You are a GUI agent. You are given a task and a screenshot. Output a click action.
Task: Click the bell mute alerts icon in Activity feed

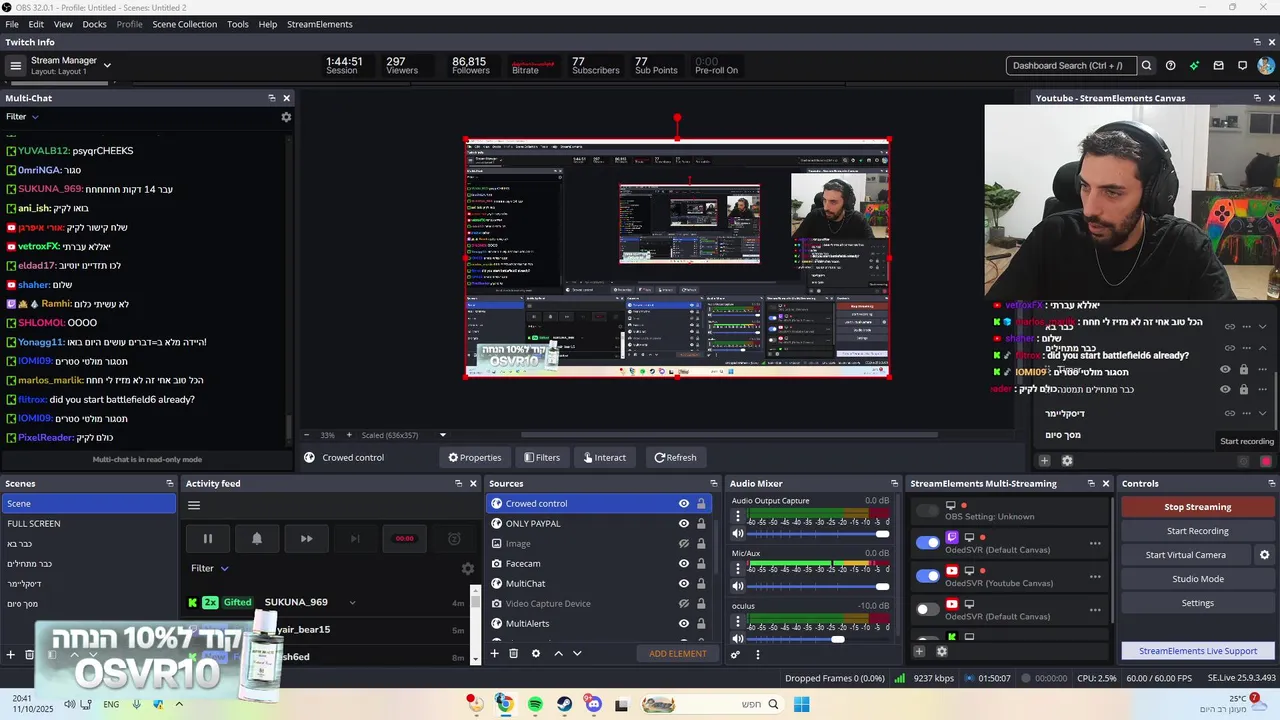pyautogui.click(x=257, y=539)
